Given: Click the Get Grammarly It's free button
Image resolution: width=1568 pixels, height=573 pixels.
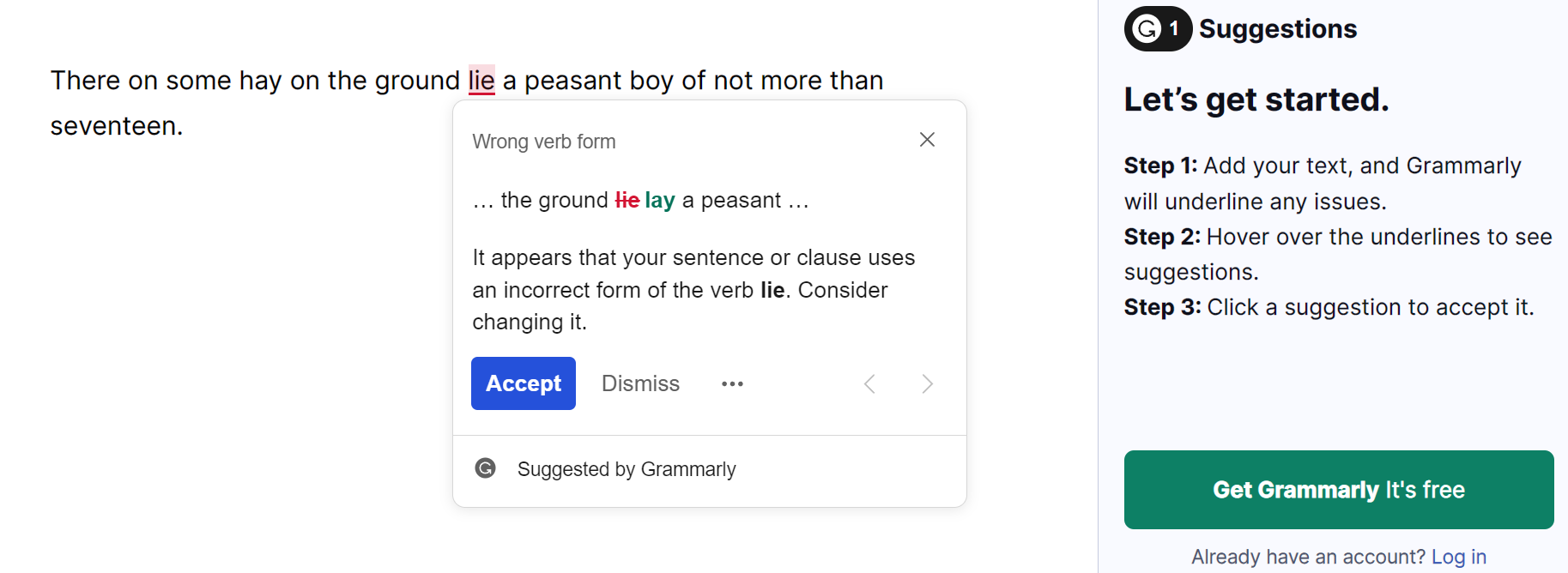Looking at the screenshot, I should (1339, 490).
